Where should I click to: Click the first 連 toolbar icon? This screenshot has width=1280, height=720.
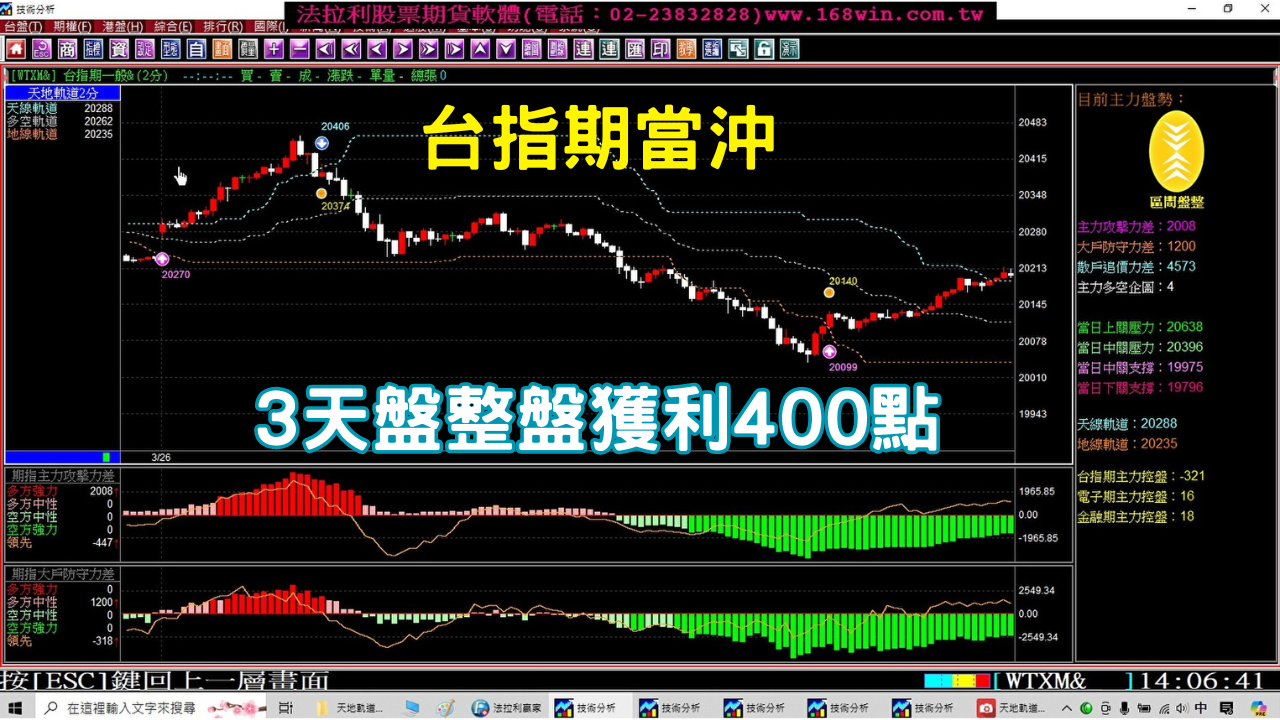click(583, 49)
